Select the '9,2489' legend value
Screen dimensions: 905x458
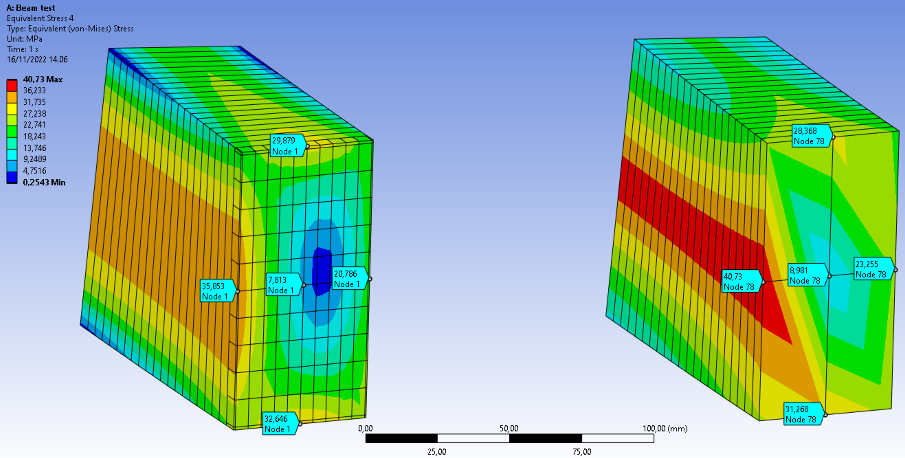tap(35, 159)
